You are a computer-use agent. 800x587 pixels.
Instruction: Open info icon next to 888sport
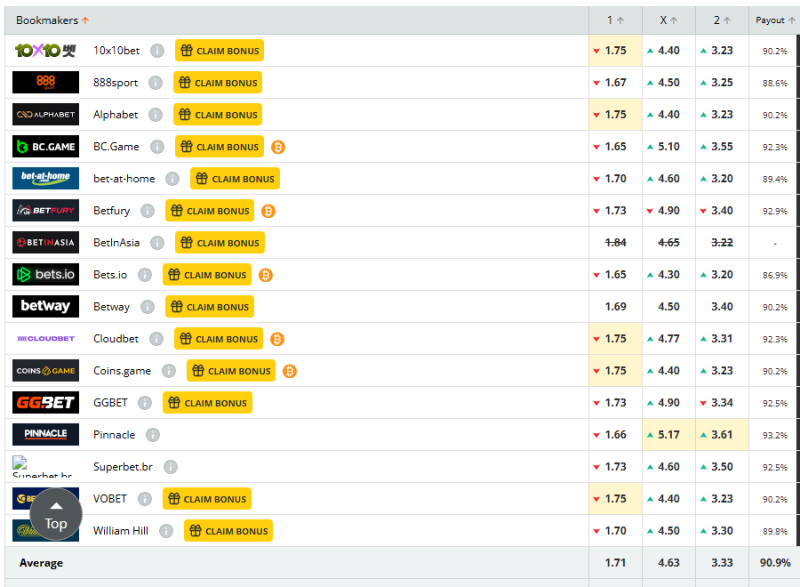pos(155,83)
